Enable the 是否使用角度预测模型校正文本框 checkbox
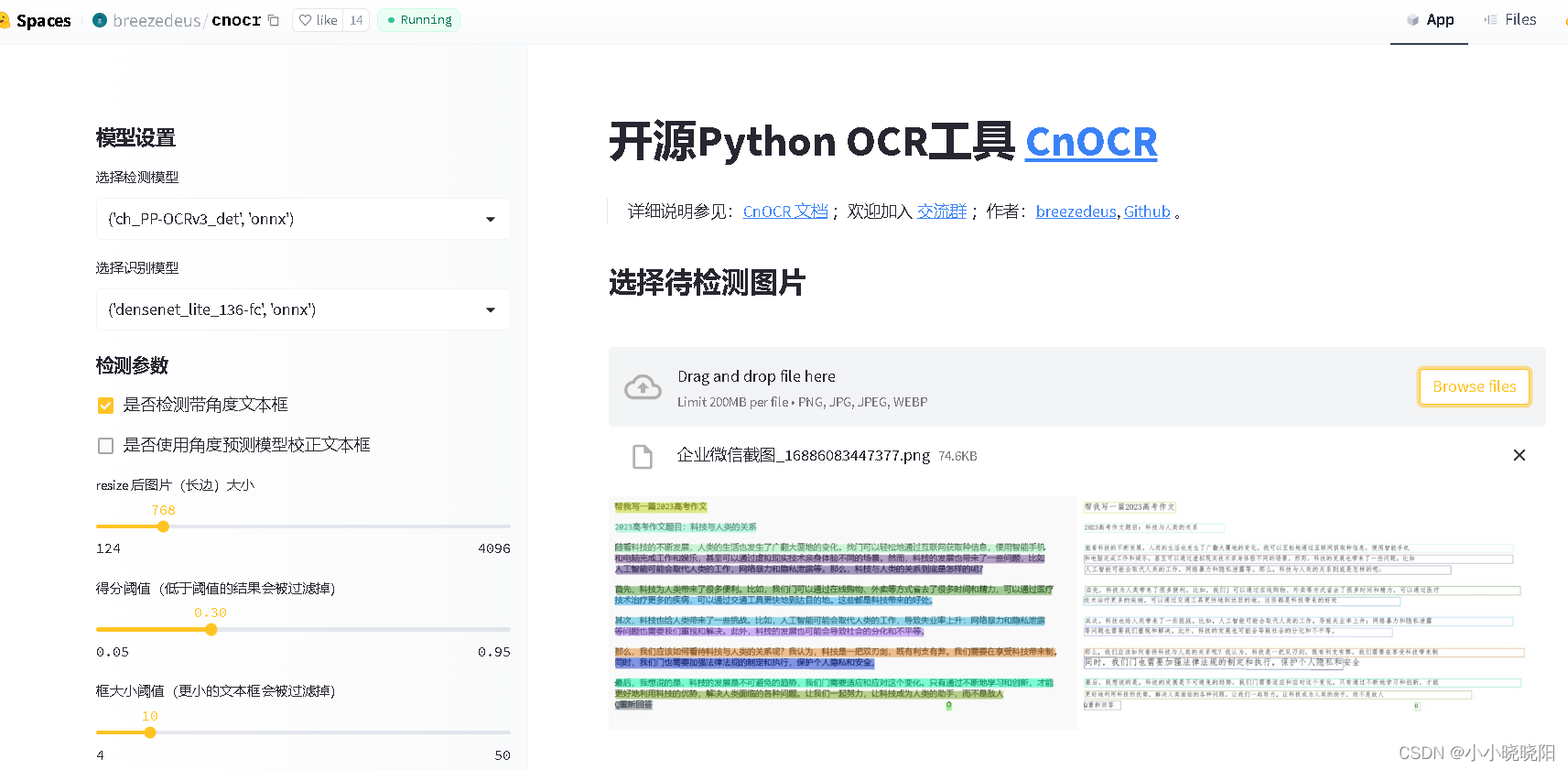Screen dimensions: 1568x770 [105, 446]
